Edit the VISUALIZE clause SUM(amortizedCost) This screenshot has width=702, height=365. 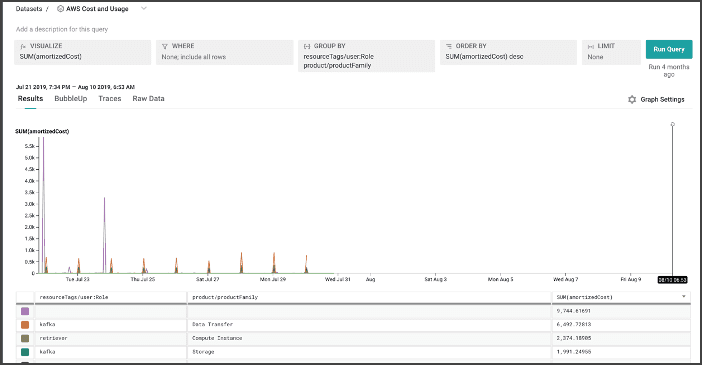(x=82, y=52)
